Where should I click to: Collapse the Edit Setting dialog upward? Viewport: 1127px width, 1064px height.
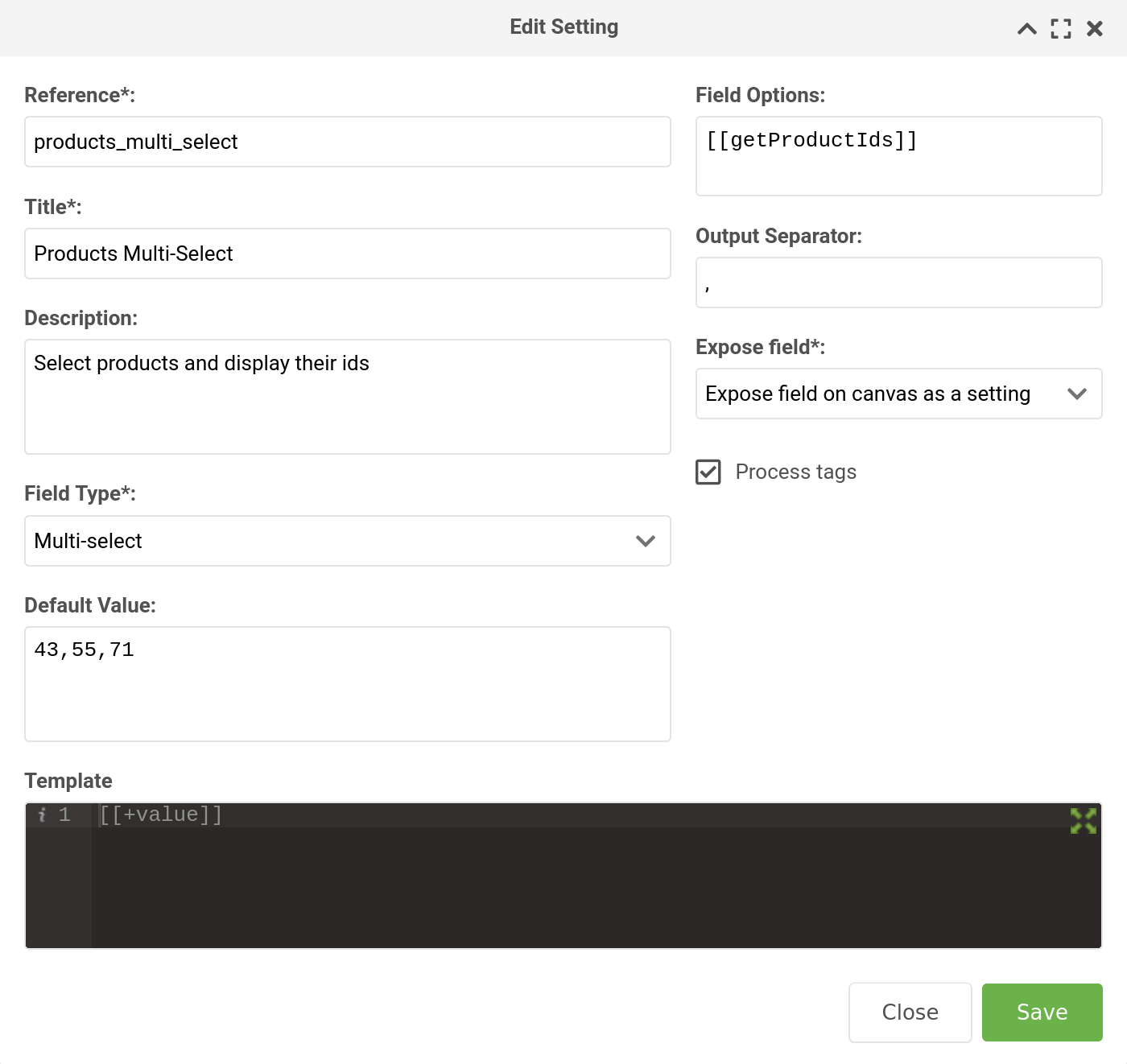1026,28
